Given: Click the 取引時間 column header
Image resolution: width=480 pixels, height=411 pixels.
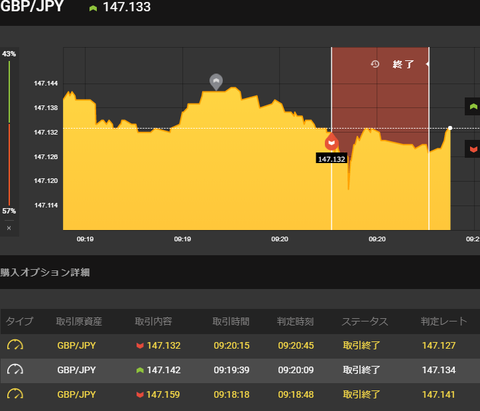Looking at the screenshot, I should (231, 321).
